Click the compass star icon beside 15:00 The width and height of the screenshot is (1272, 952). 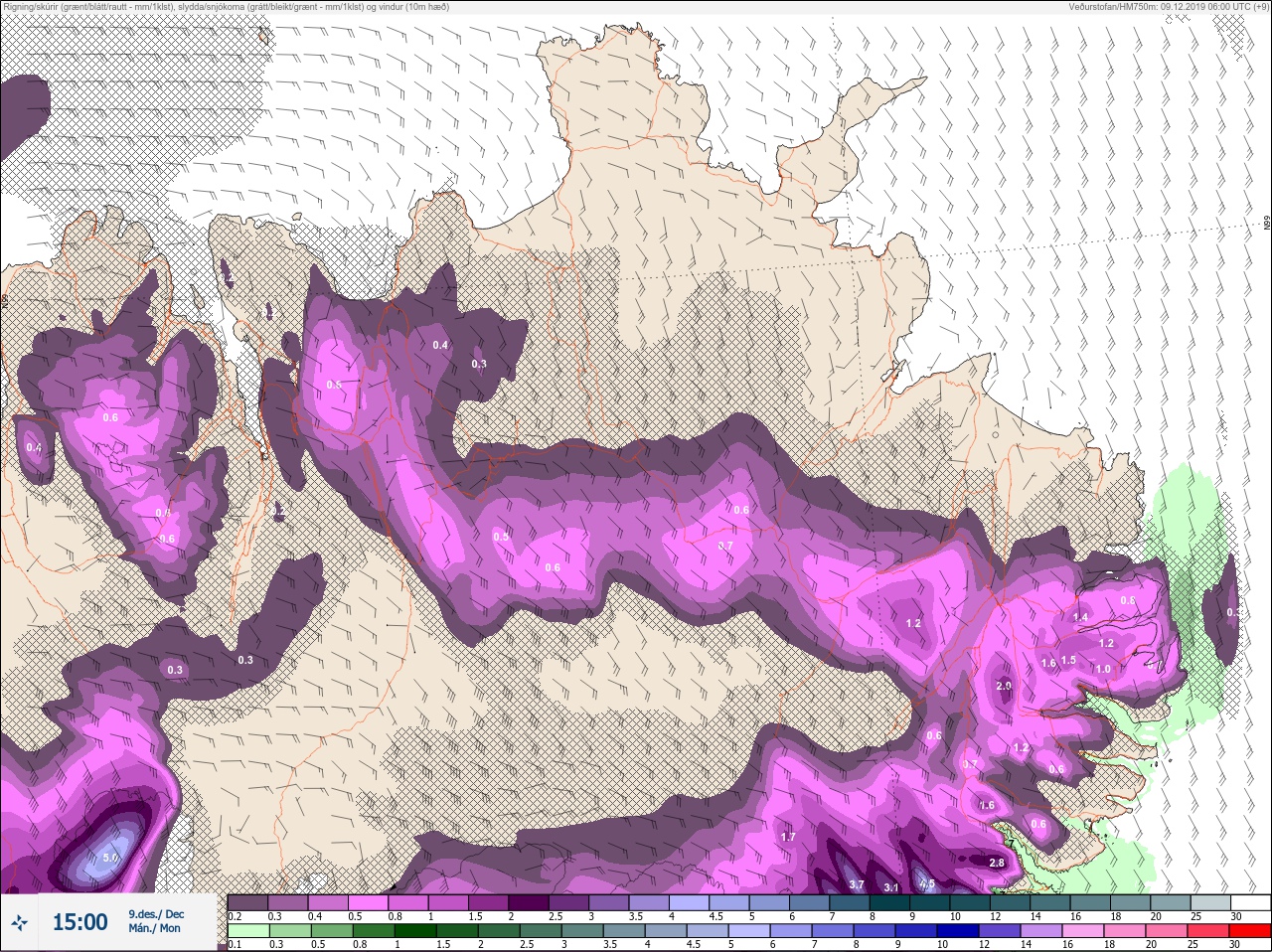tap(19, 923)
